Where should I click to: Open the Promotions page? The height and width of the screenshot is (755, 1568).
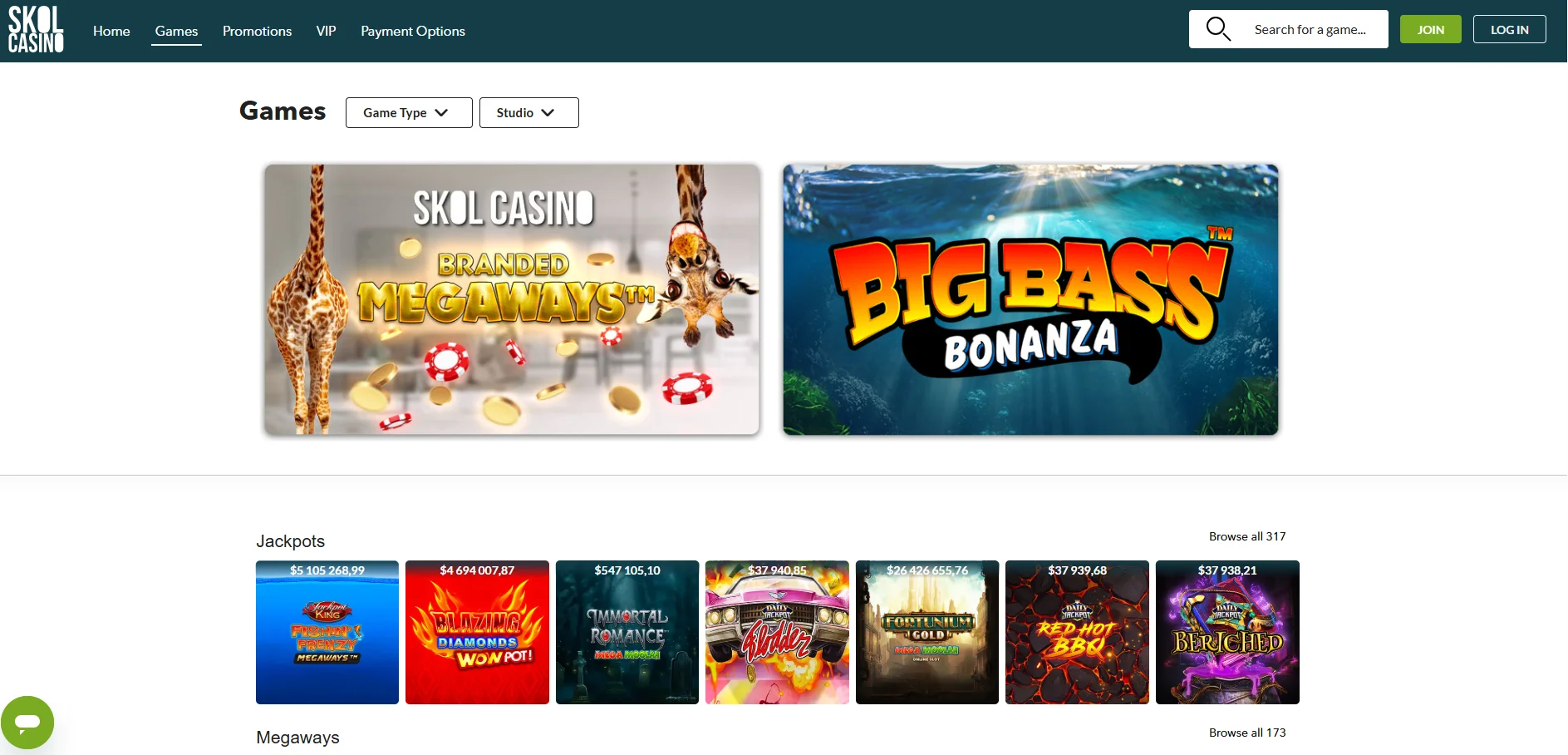point(257,31)
